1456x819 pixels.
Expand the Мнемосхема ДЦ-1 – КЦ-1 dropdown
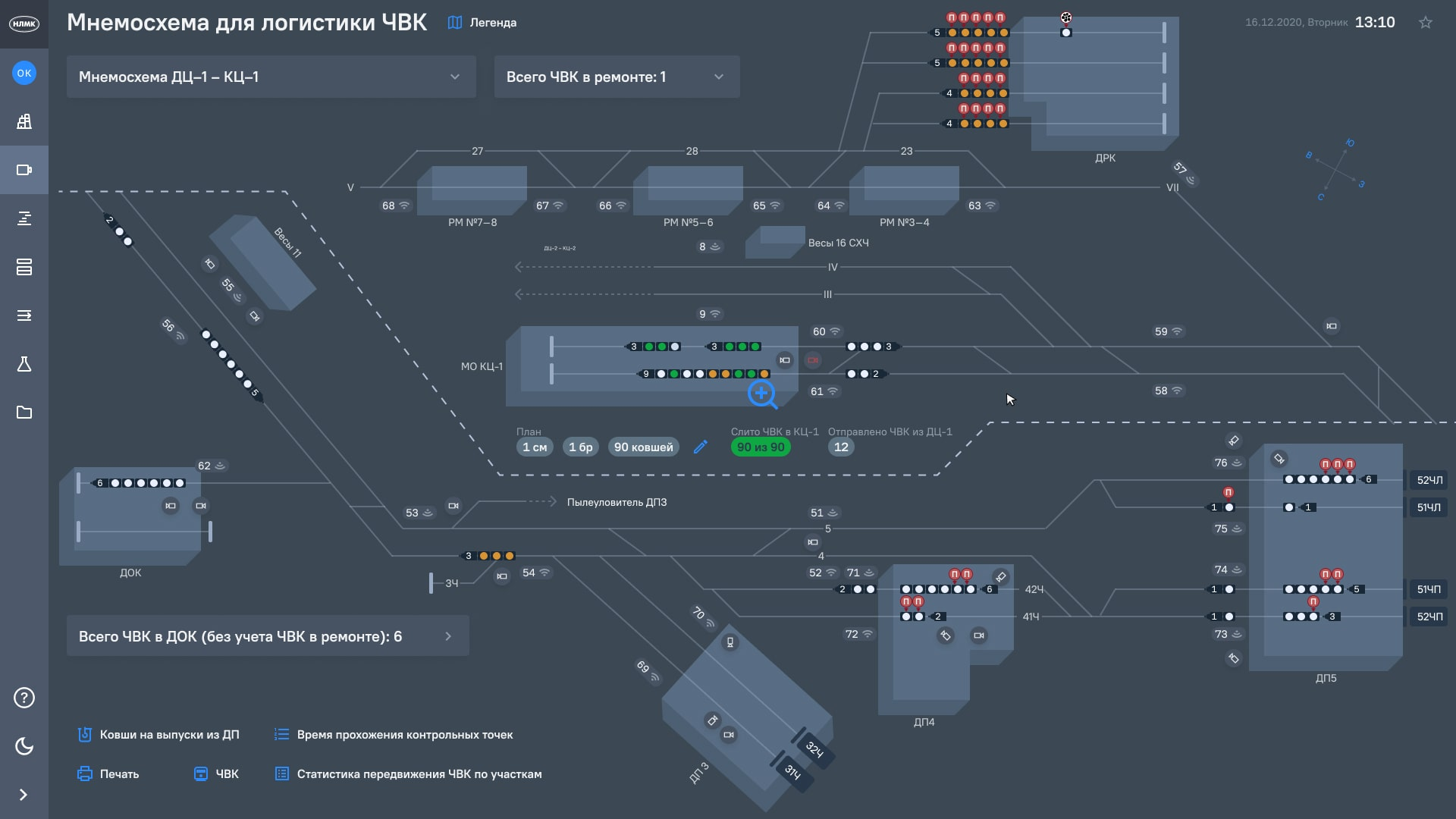(x=271, y=77)
